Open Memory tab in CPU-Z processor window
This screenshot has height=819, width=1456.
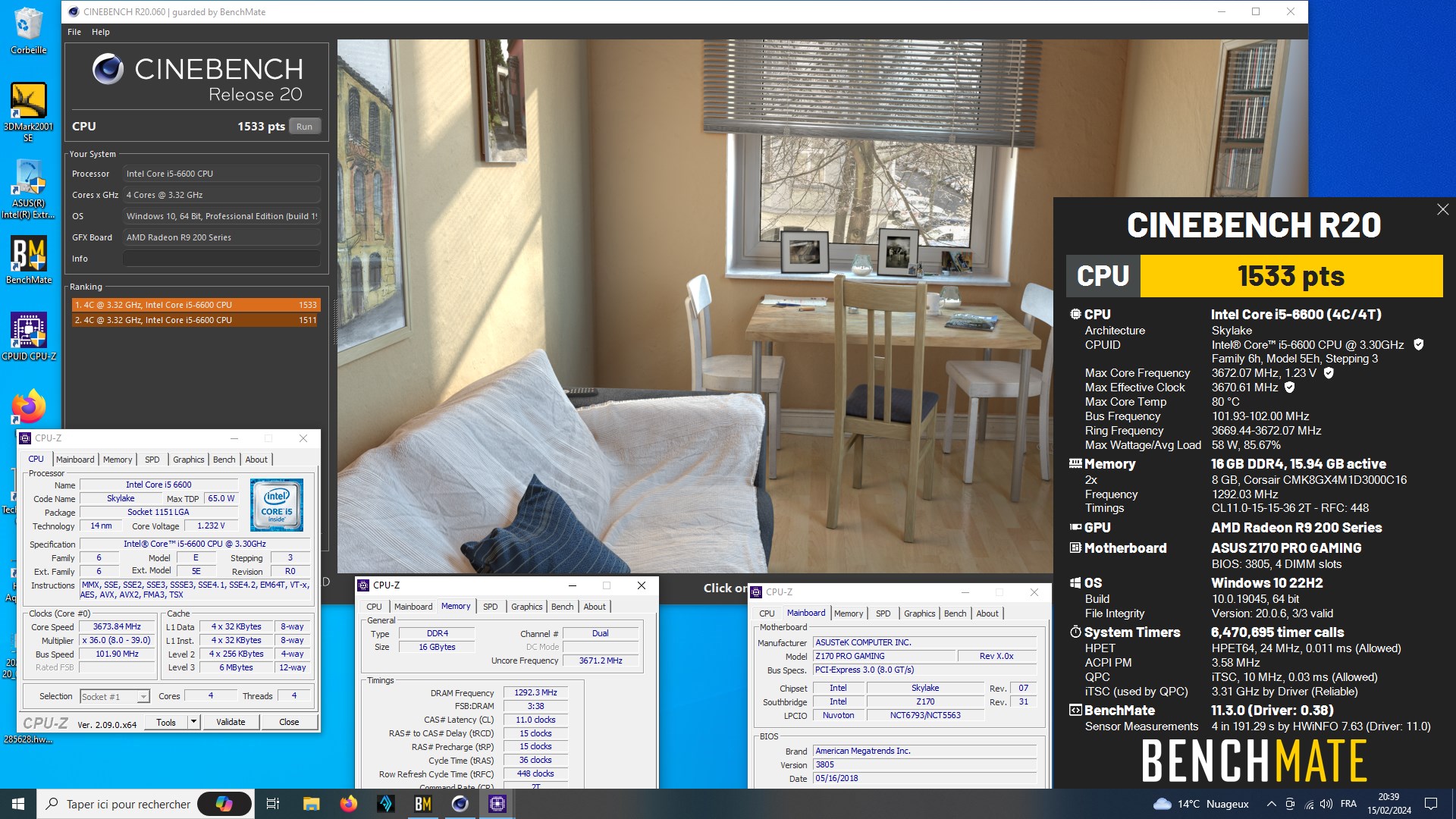pyautogui.click(x=118, y=460)
